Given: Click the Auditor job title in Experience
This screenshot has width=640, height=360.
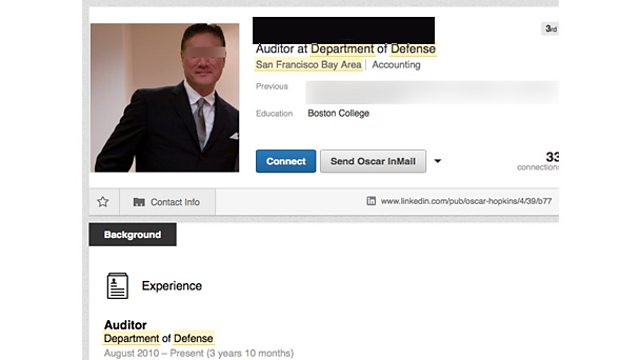Looking at the screenshot, I should point(125,325).
